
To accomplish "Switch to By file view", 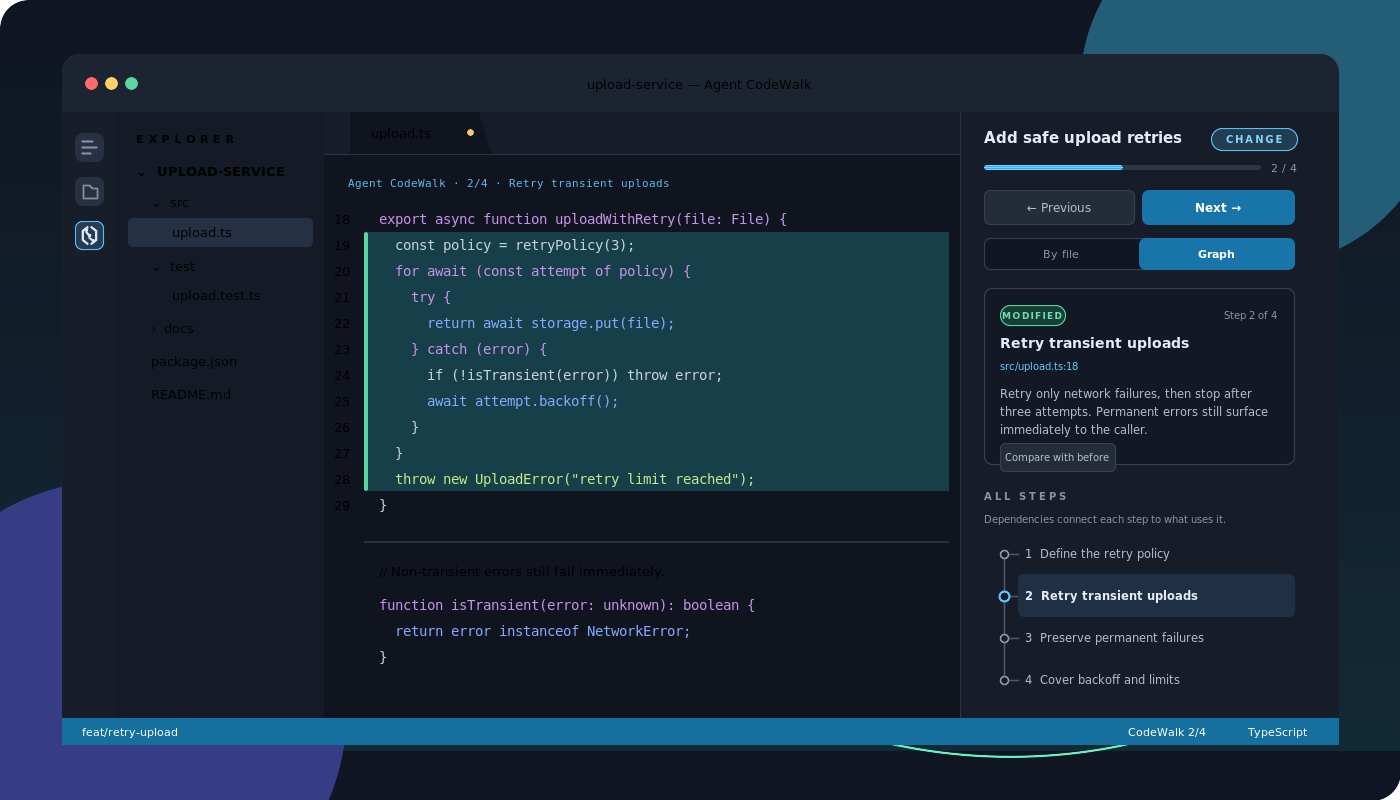I will (x=1061, y=254).
